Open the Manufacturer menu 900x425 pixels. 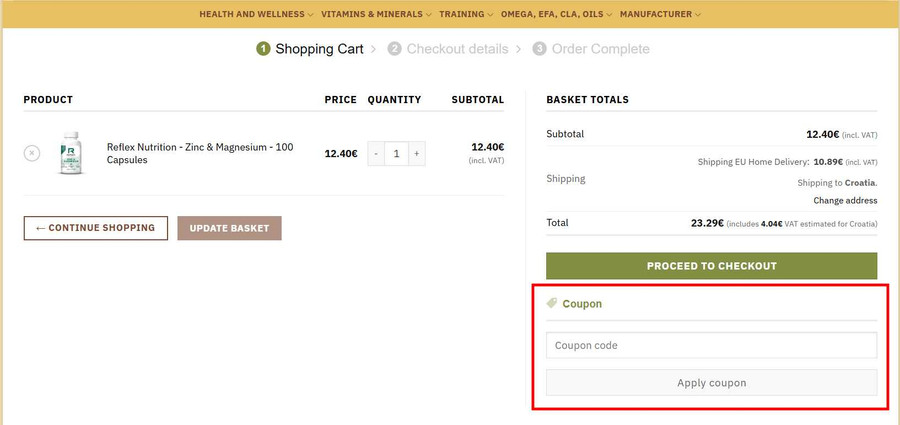point(660,15)
